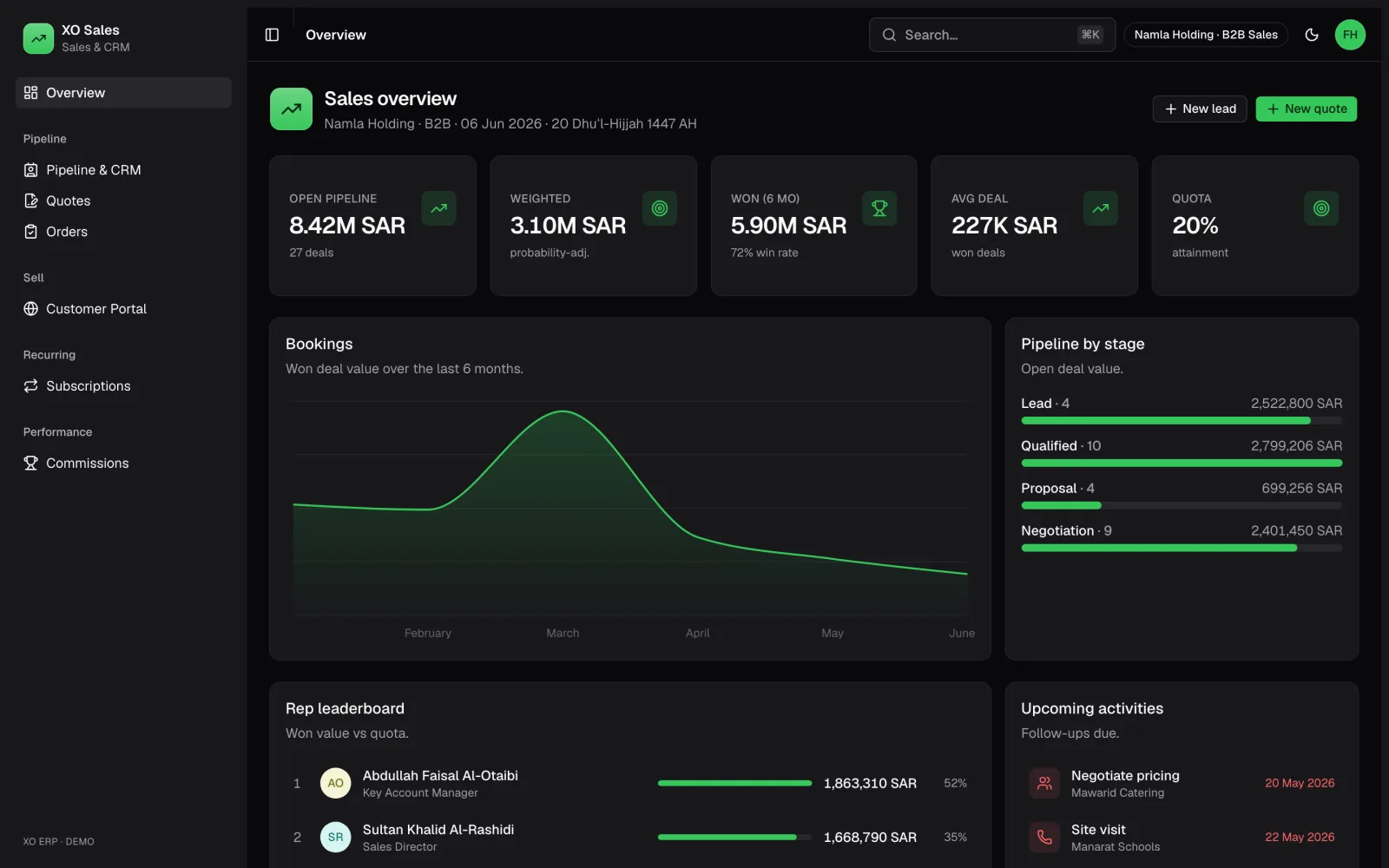Click the Sales overview trend icon

pyautogui.click(x=291, y=109)
